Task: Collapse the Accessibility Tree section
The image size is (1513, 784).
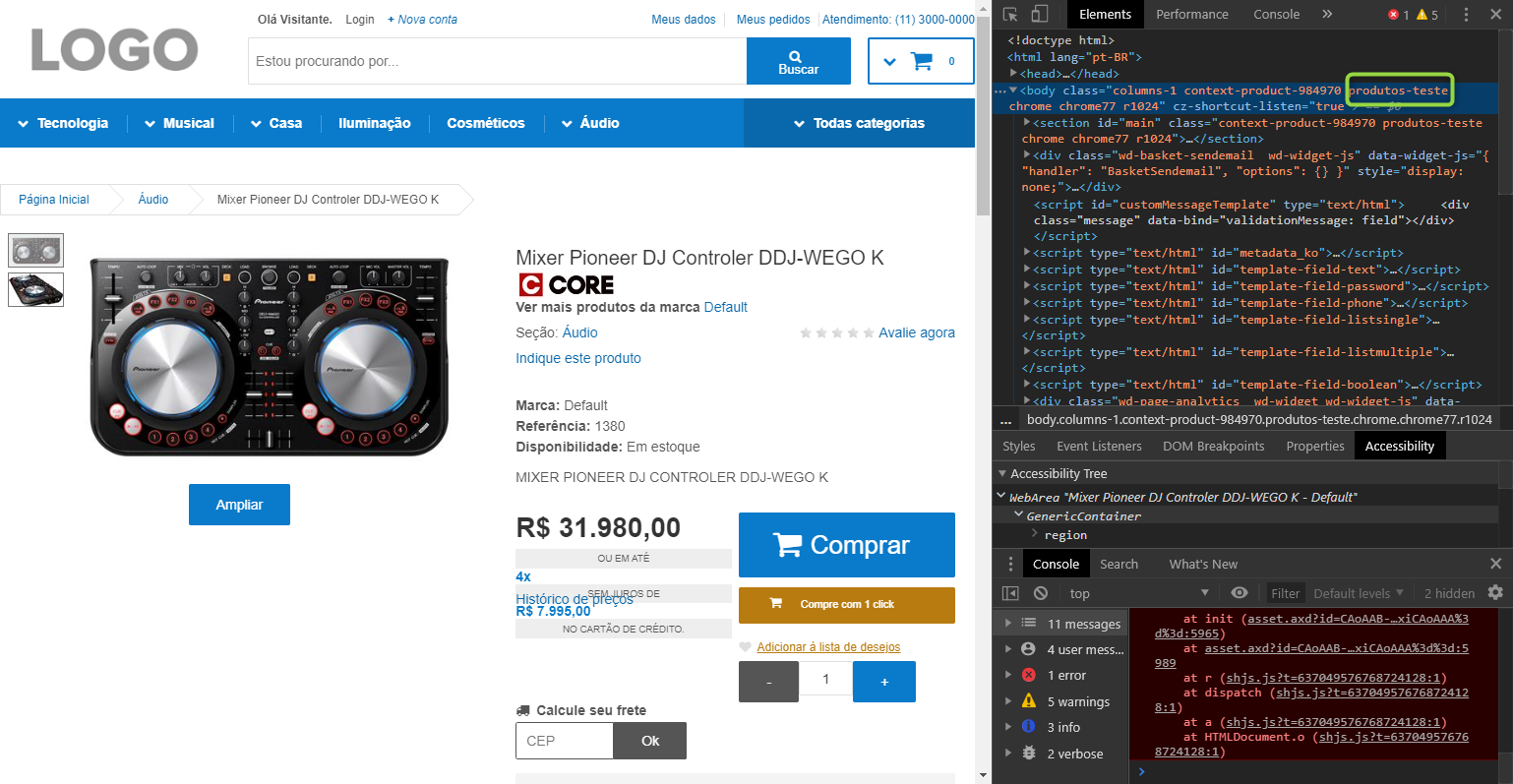Action: click(1002, 474)
